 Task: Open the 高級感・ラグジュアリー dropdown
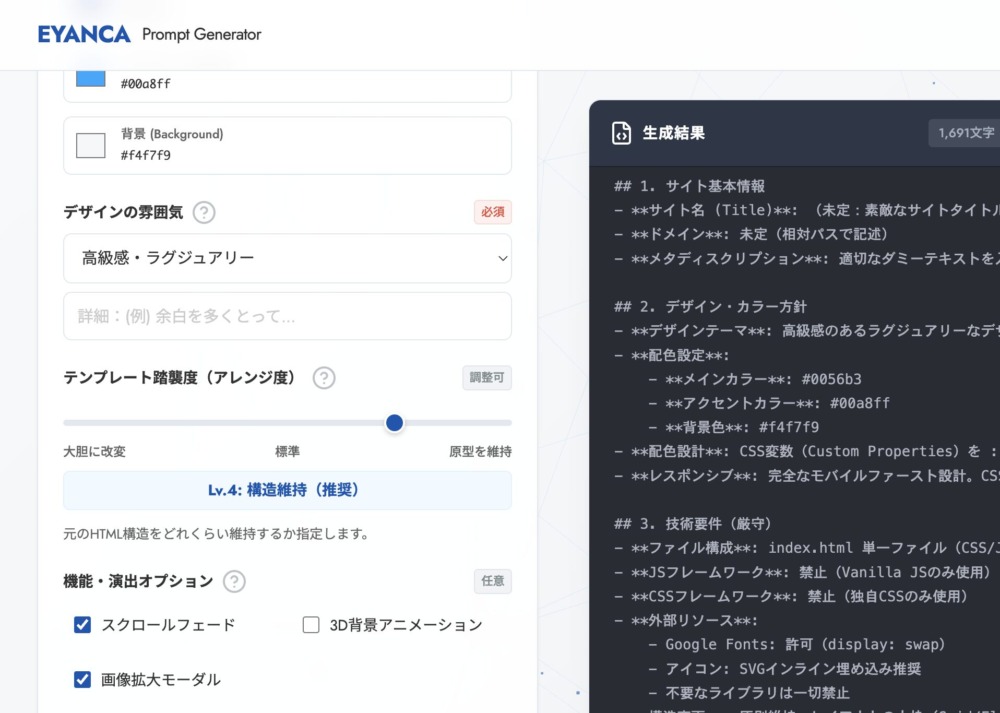point(287,258)
